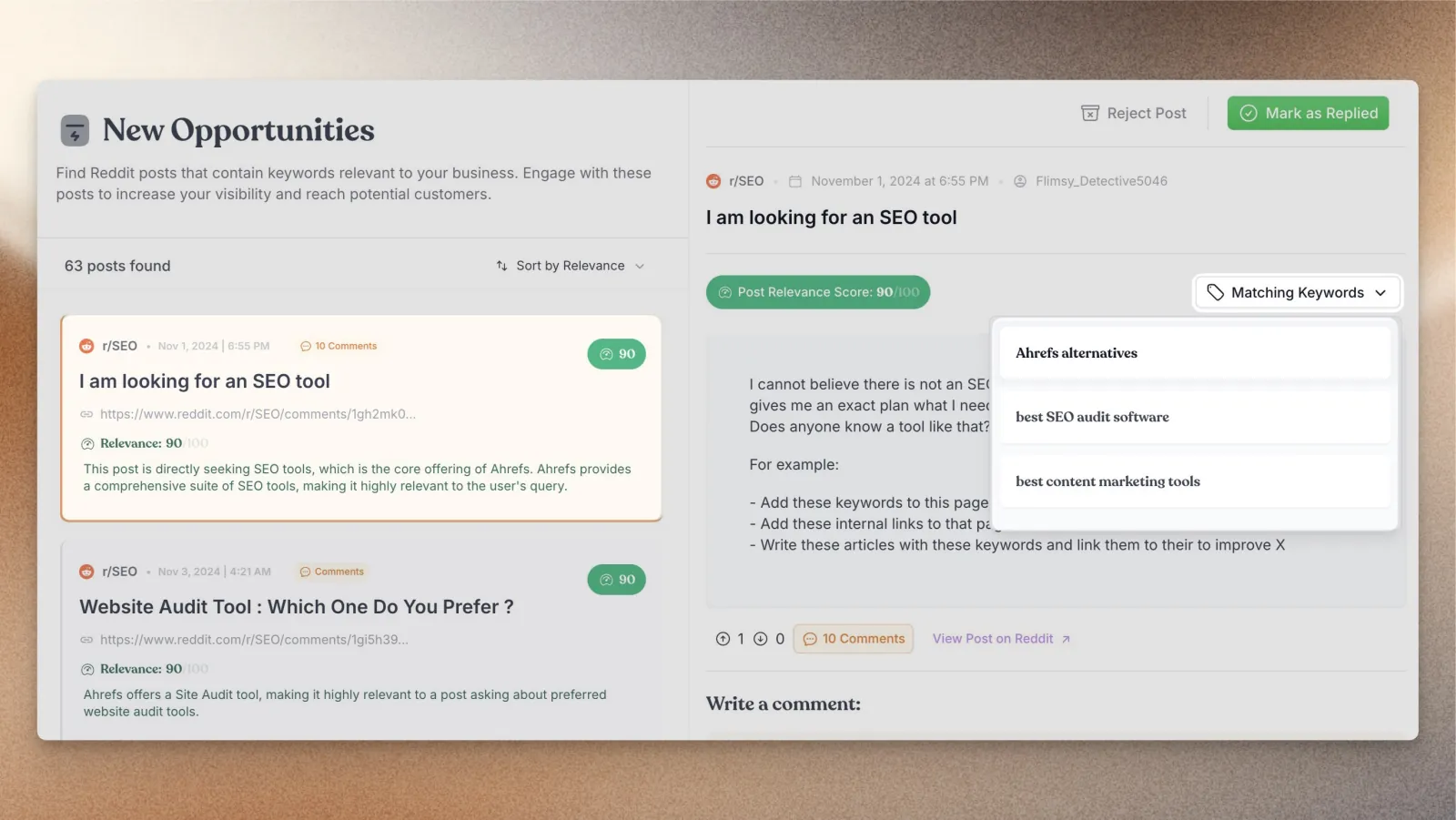Click Mark as Replied button
This screenshot has height=820, width=1456.
[1308, 113]
